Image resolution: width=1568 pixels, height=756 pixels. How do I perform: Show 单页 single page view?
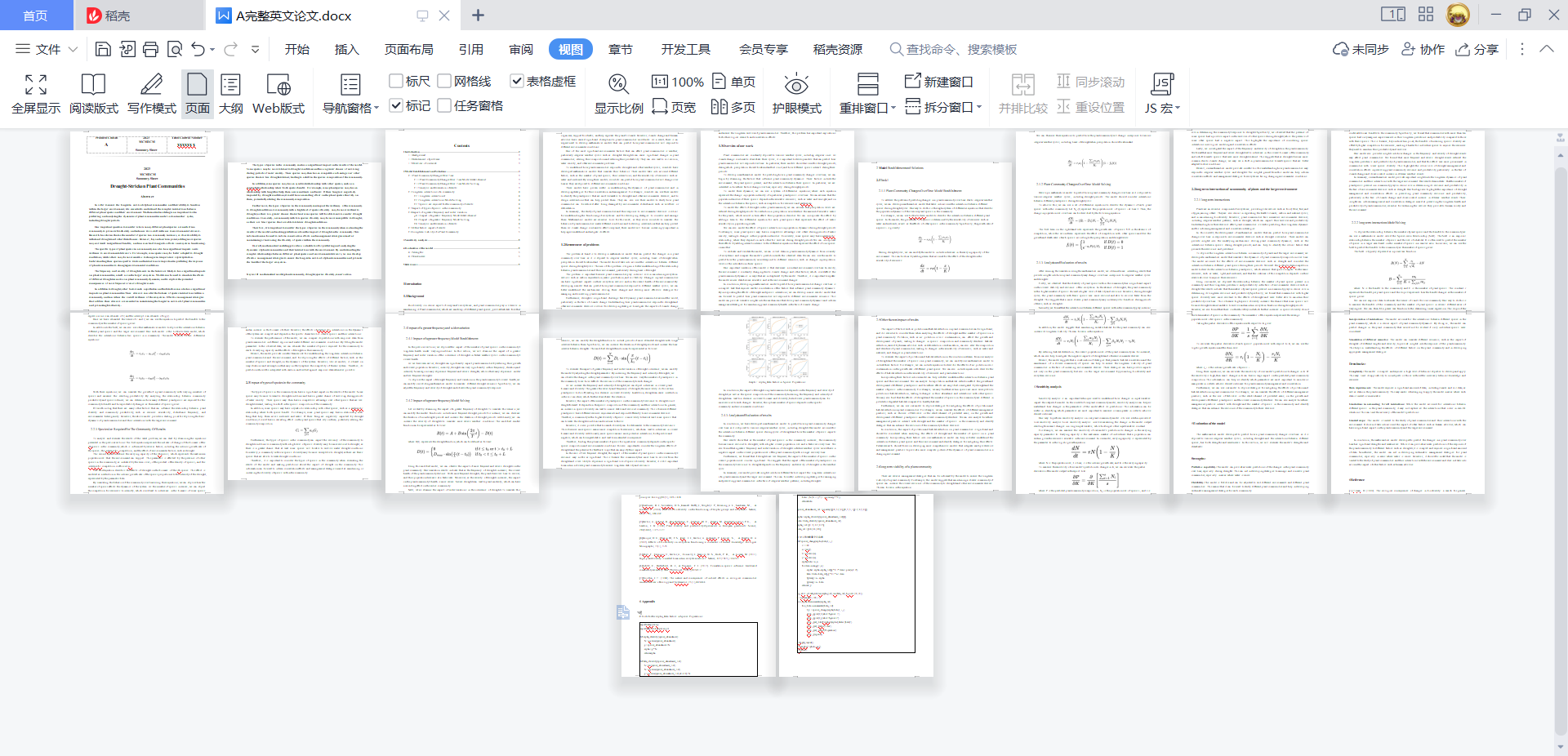[x=733, y=82]
